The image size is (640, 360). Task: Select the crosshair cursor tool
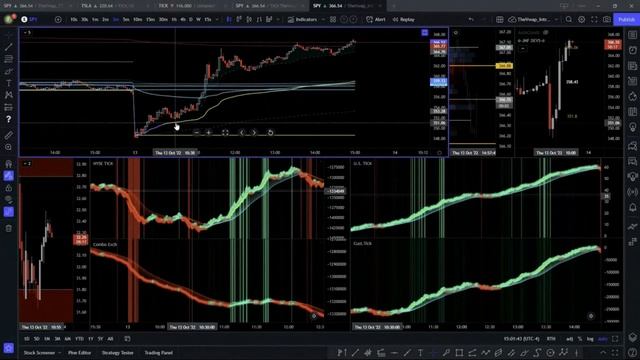pyautogui.click(x=9, y=36)
